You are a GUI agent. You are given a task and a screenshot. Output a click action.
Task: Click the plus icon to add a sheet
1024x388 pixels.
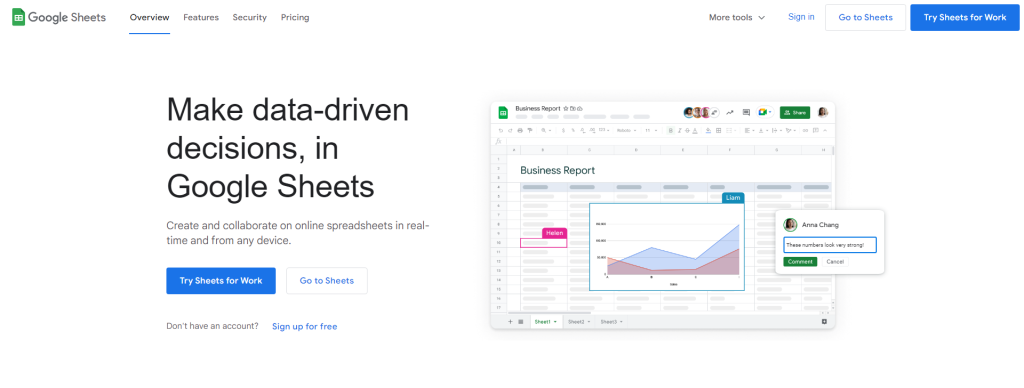[x=510, y=321]
